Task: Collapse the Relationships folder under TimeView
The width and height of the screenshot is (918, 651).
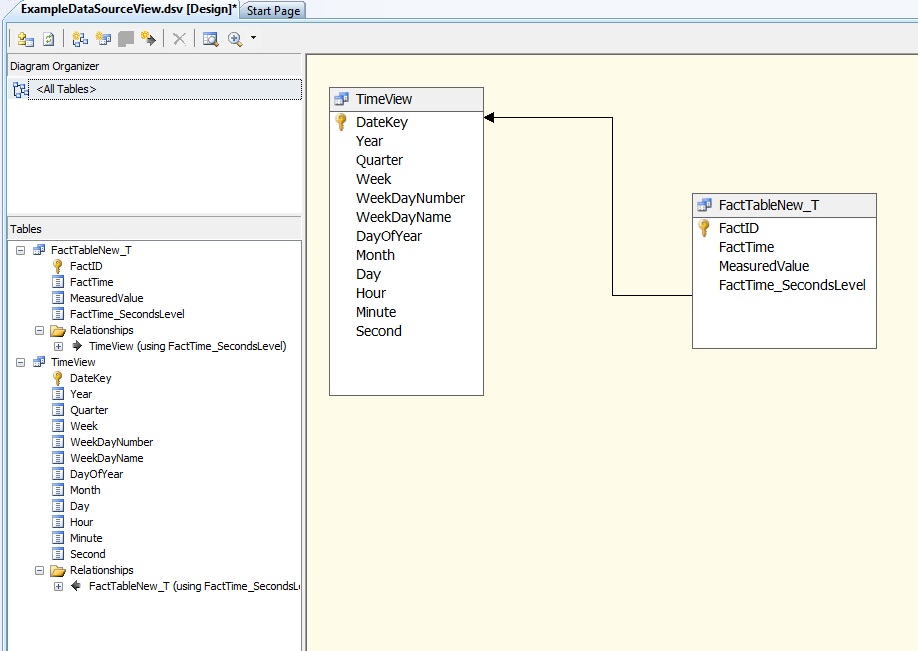Action: pos(40,570)
